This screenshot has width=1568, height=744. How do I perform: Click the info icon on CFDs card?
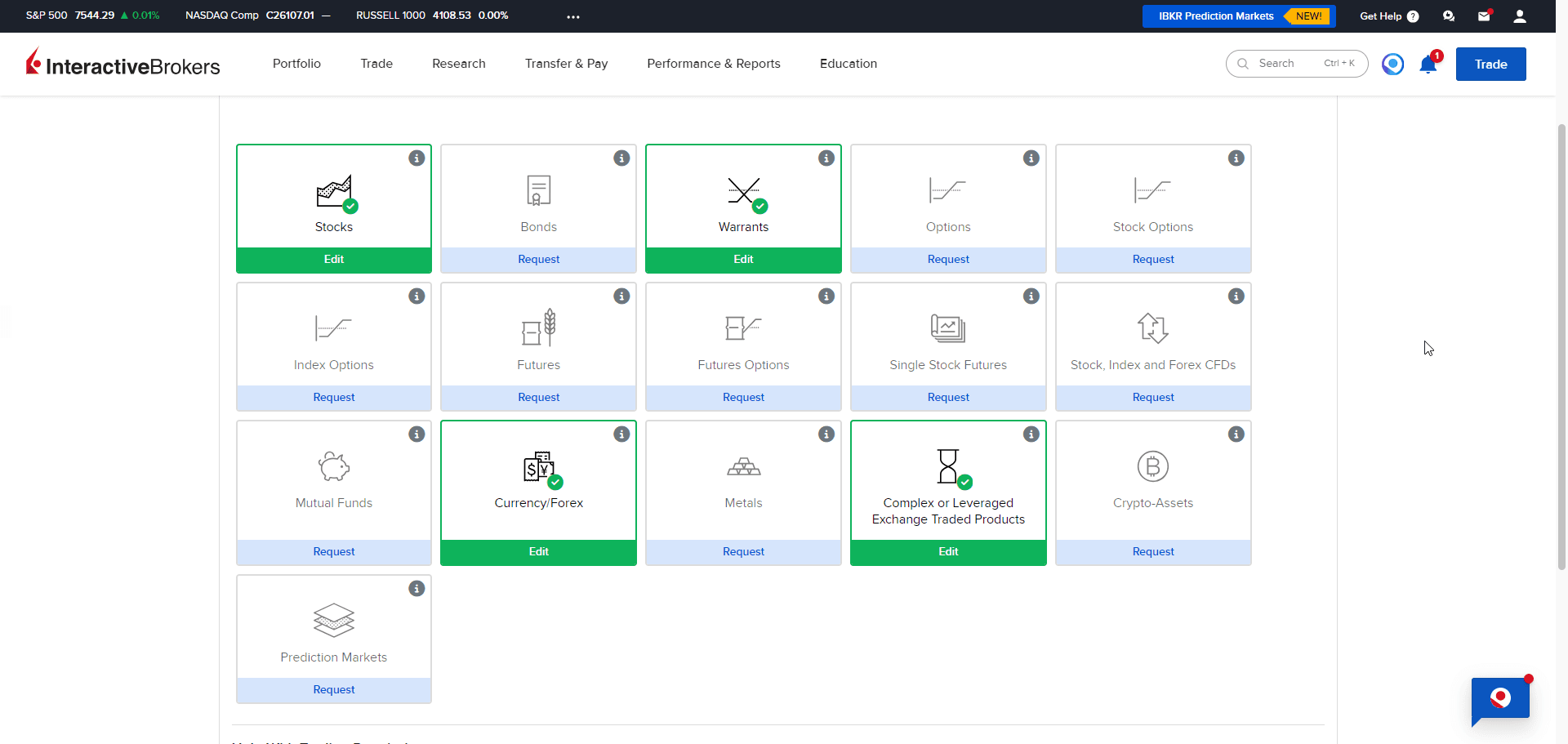tap(1236, 296)
